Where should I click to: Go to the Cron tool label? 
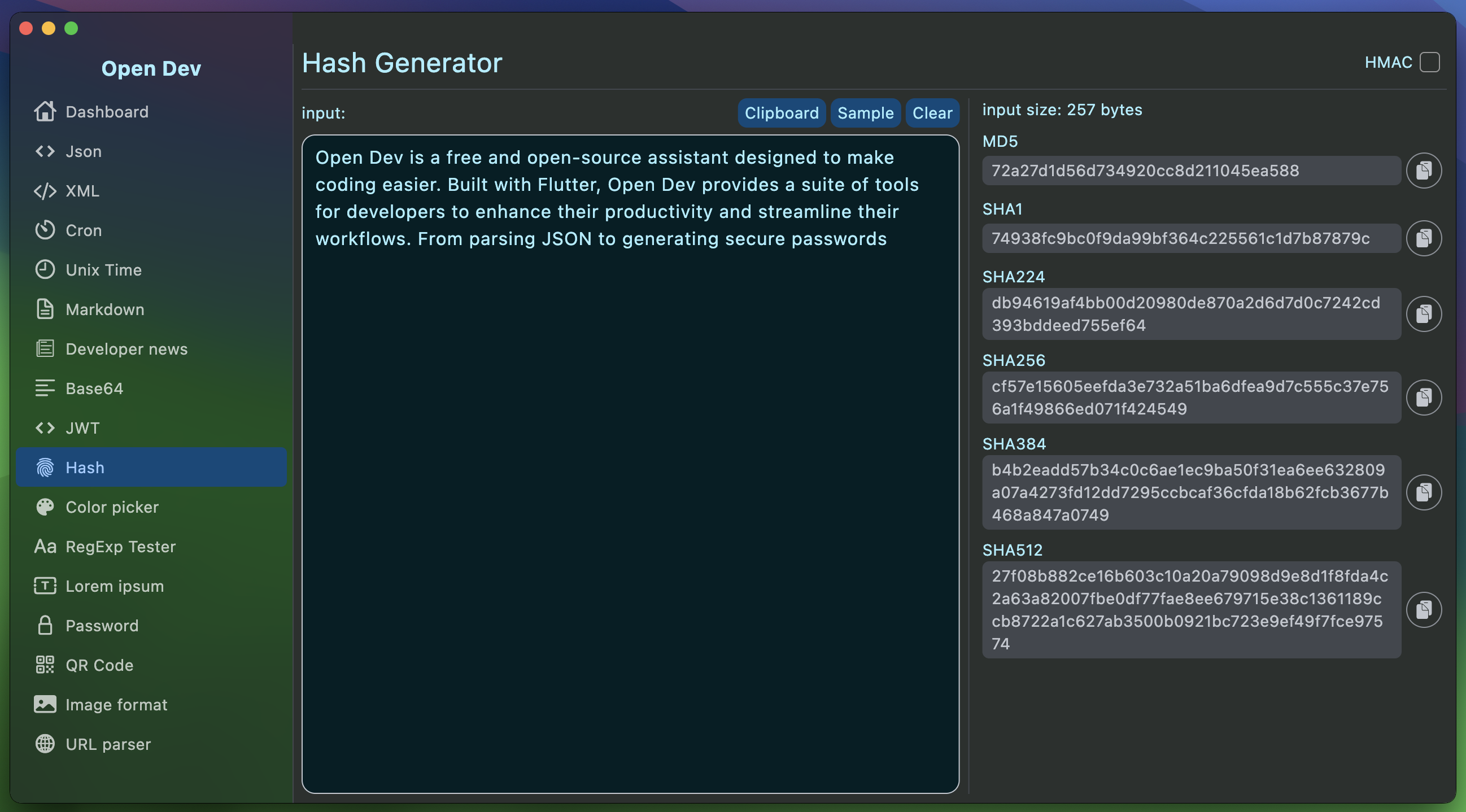tap(84, 230)
